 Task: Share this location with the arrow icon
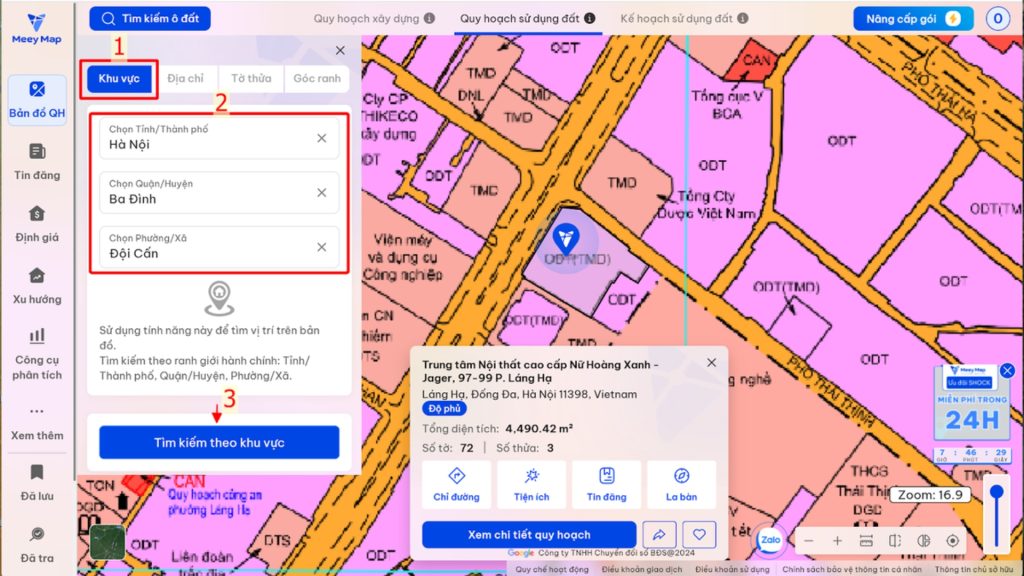[x=658, y=535]
